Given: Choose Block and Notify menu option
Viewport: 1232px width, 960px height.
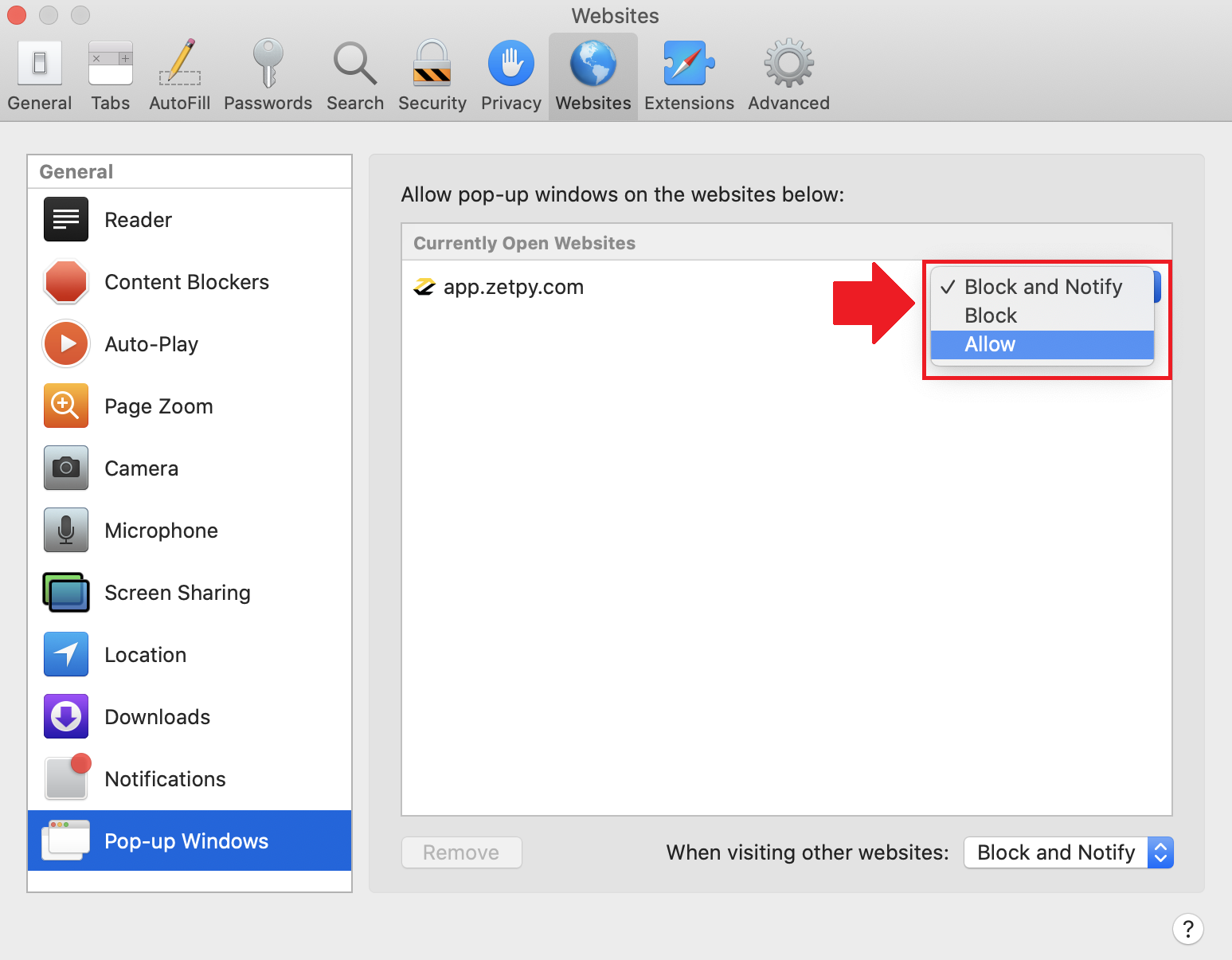Looking at the screenshot, I should tap(1042, 287).
